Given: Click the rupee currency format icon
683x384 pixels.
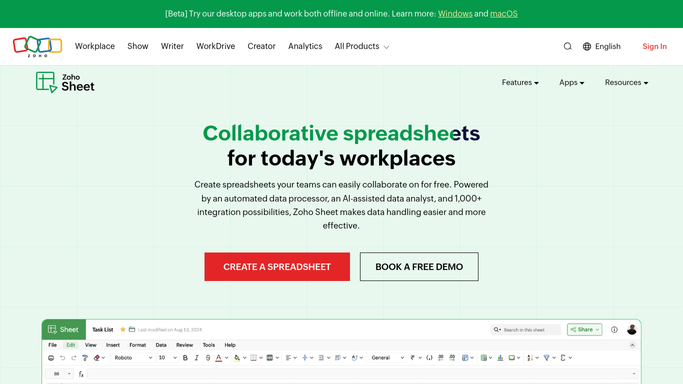Looking at the screenshot, I should point(412,358).
